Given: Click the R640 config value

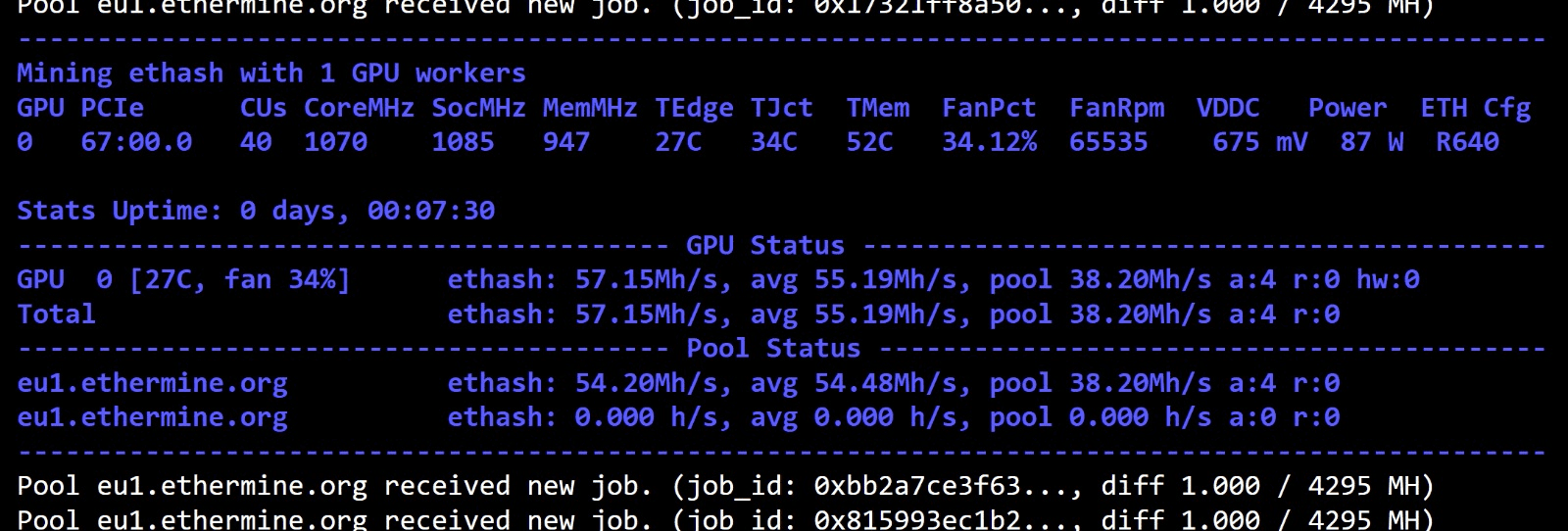Looking at the screenshot, I should (x=1467, y=142).
